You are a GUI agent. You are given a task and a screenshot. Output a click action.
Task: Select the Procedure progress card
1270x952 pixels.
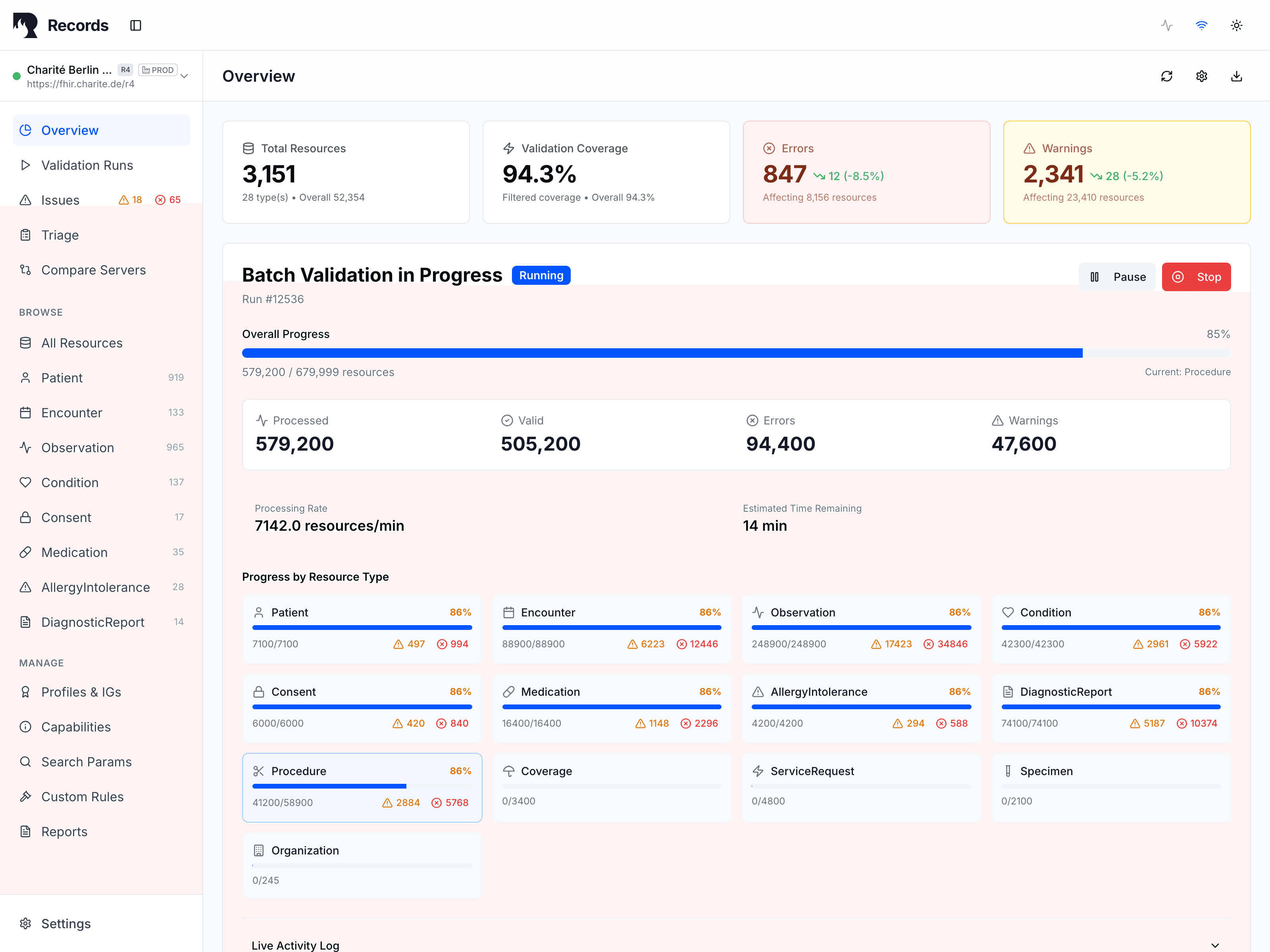coord(362,787)
